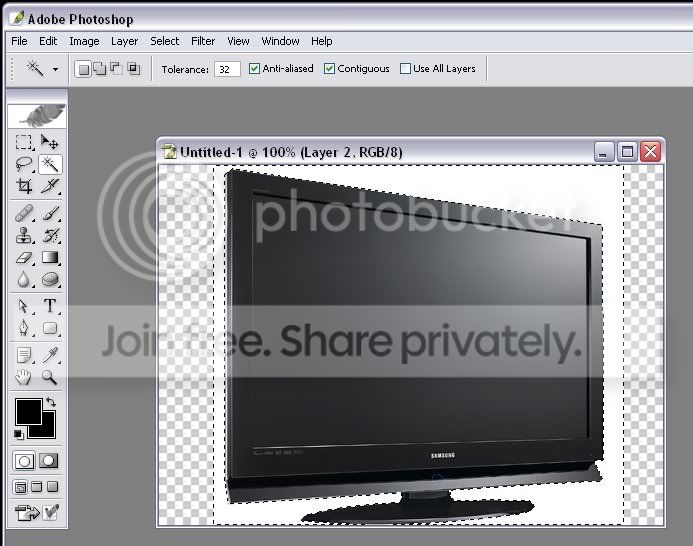
Task: Select the Hand tool
Action: 23,377
